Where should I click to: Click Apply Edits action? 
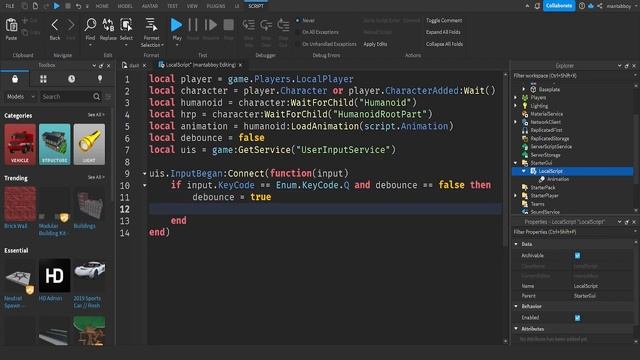click(x=376, y=44)
